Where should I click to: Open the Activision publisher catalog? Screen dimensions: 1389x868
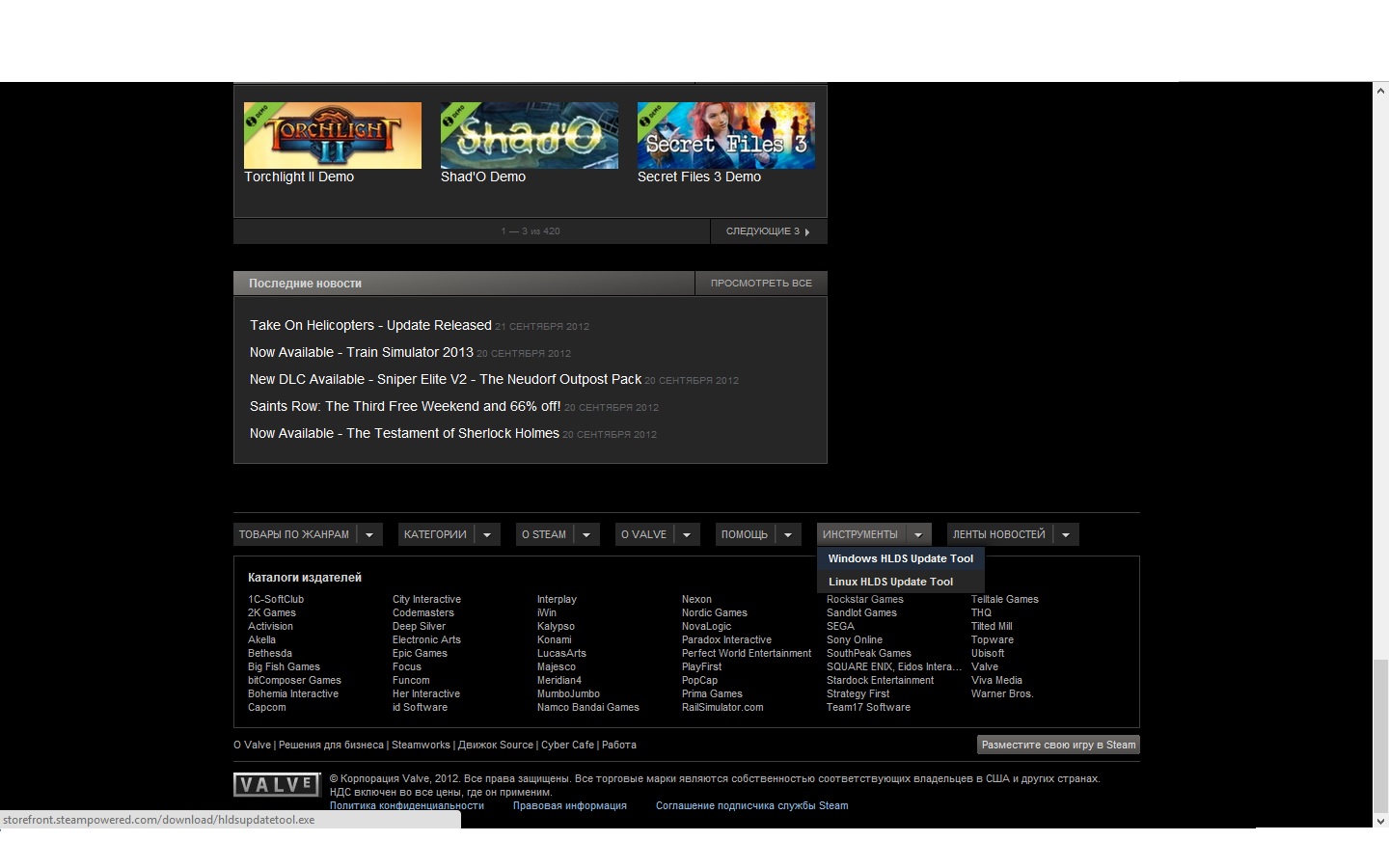pos(270,626)
